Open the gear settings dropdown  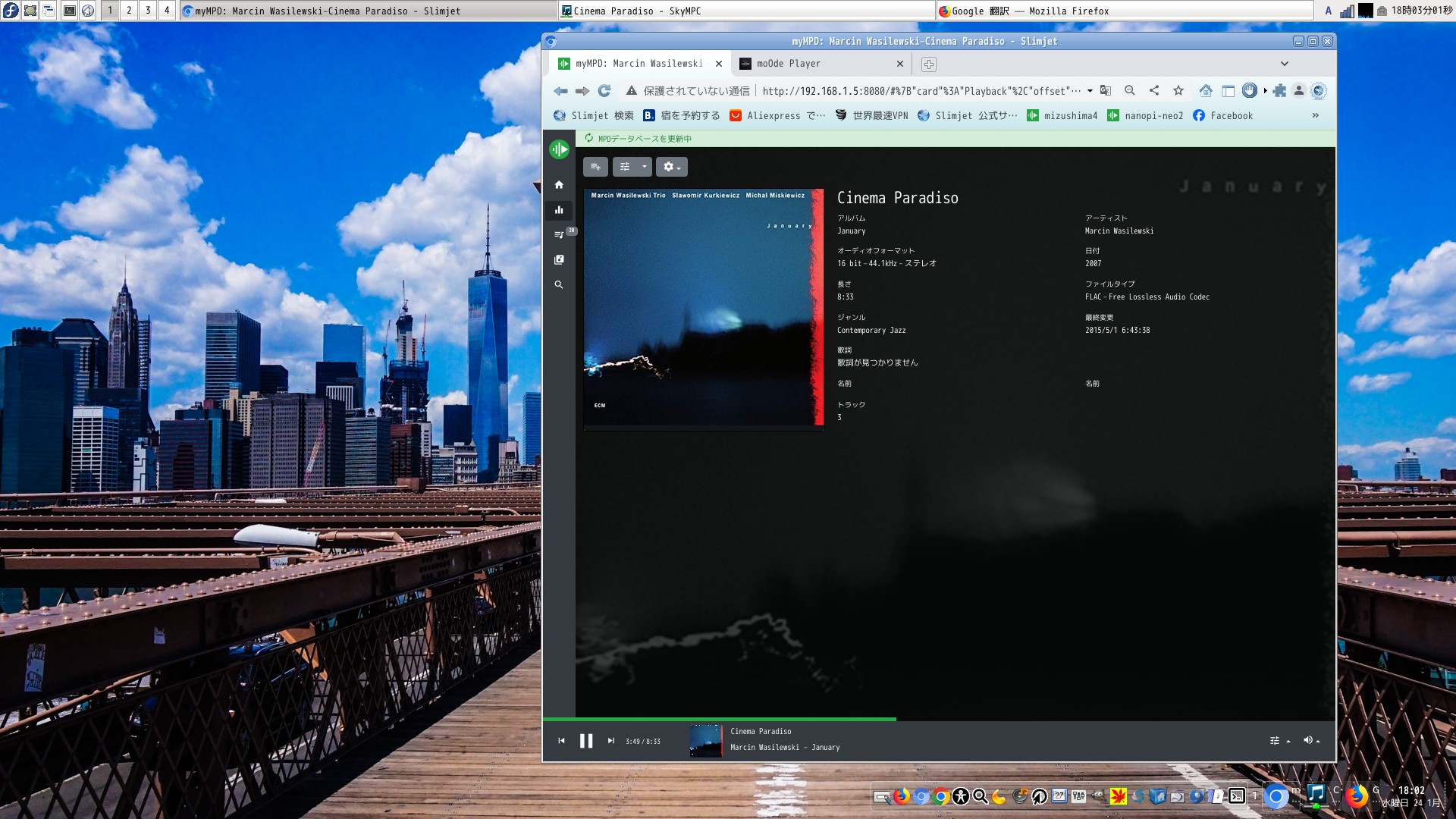click(x=671, y=167)
